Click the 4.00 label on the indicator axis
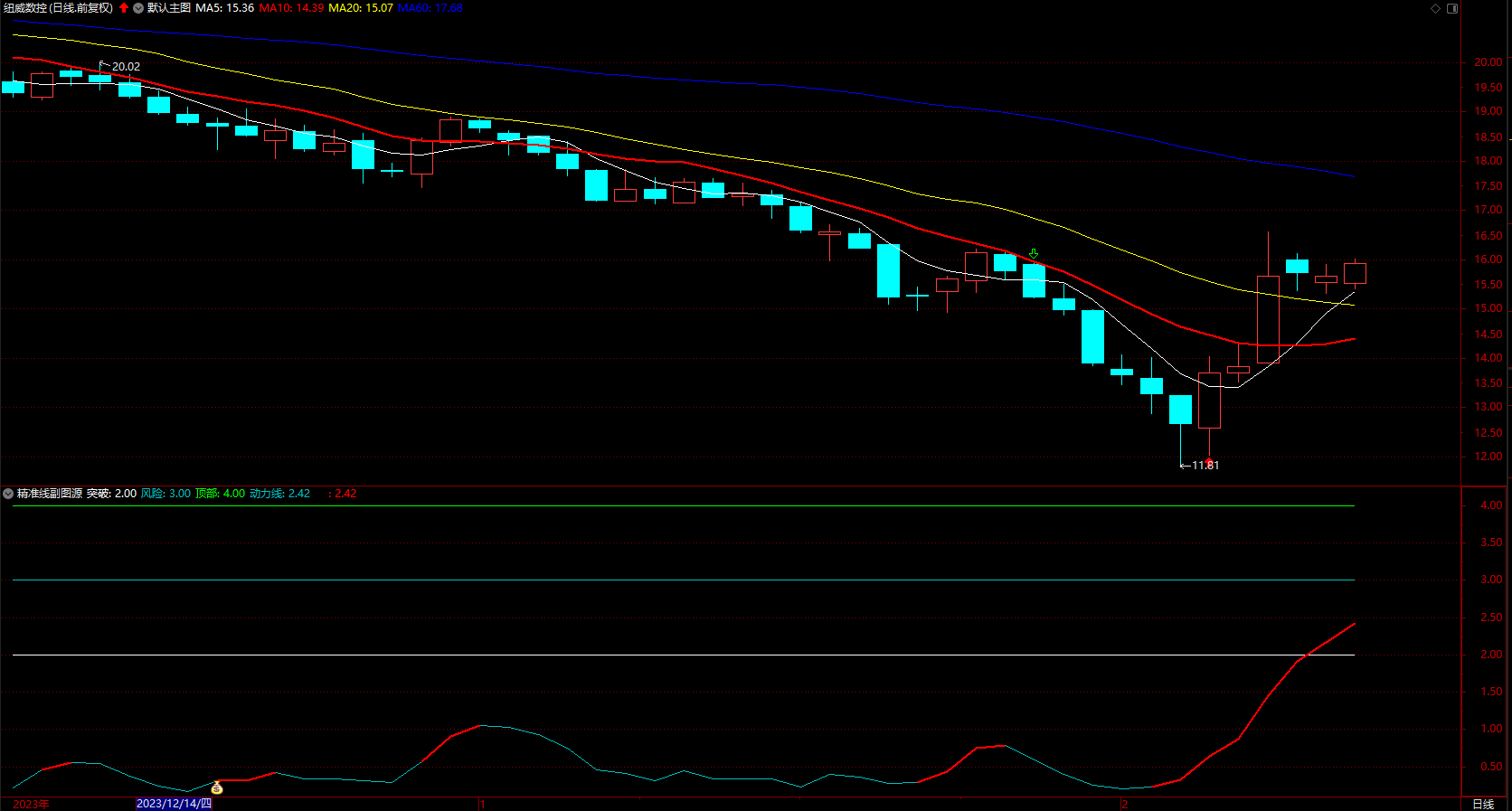This screenshot has height=811, width=1512. click(x=1491, y=505)
